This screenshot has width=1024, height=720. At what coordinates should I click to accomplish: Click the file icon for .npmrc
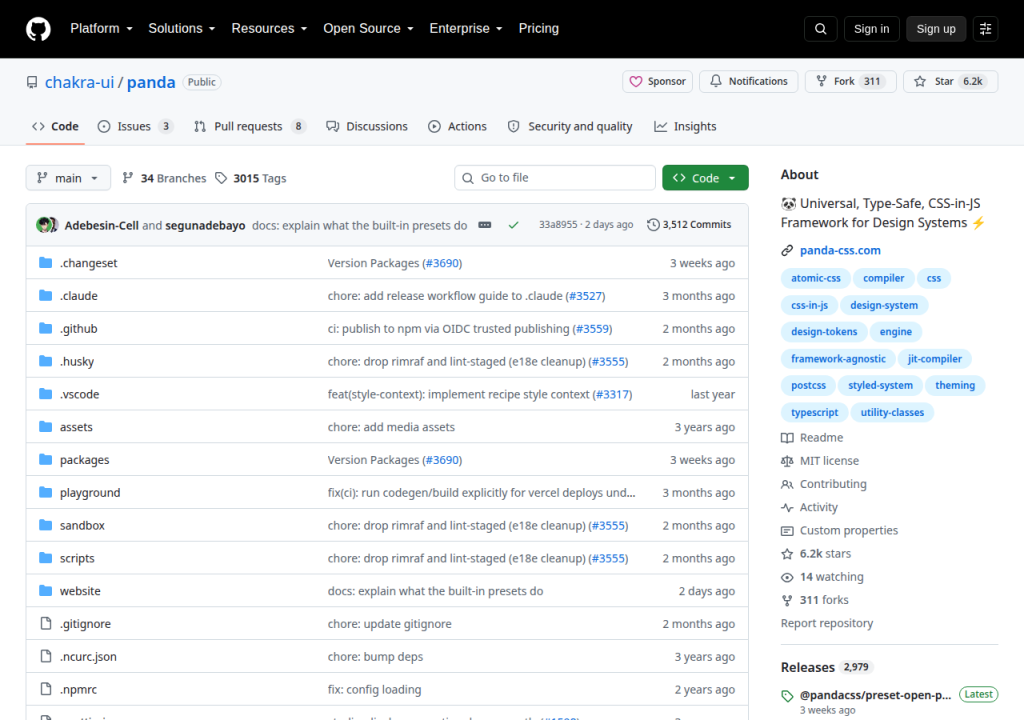[46, 689]
